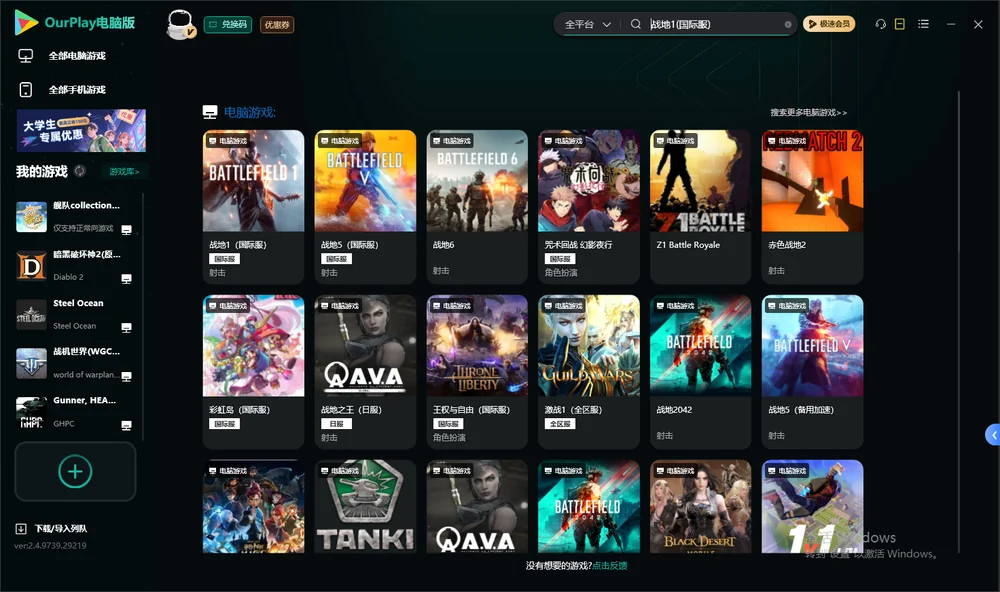The height and width of the screenshot is (592, 1000).
Task: Click the 点击反馈 feedback link
Action: (x=610, y=566)
